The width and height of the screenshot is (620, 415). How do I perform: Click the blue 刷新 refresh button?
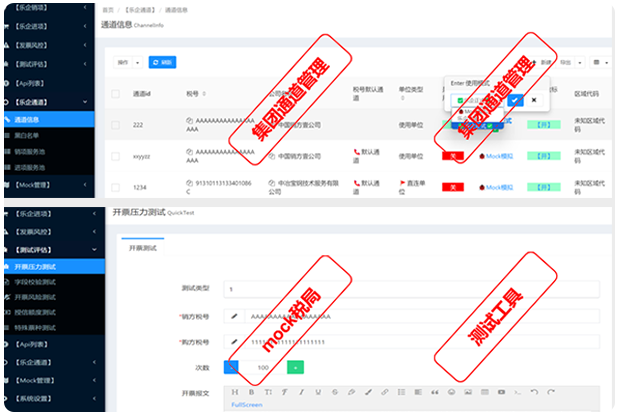click(x=162, y=62)
